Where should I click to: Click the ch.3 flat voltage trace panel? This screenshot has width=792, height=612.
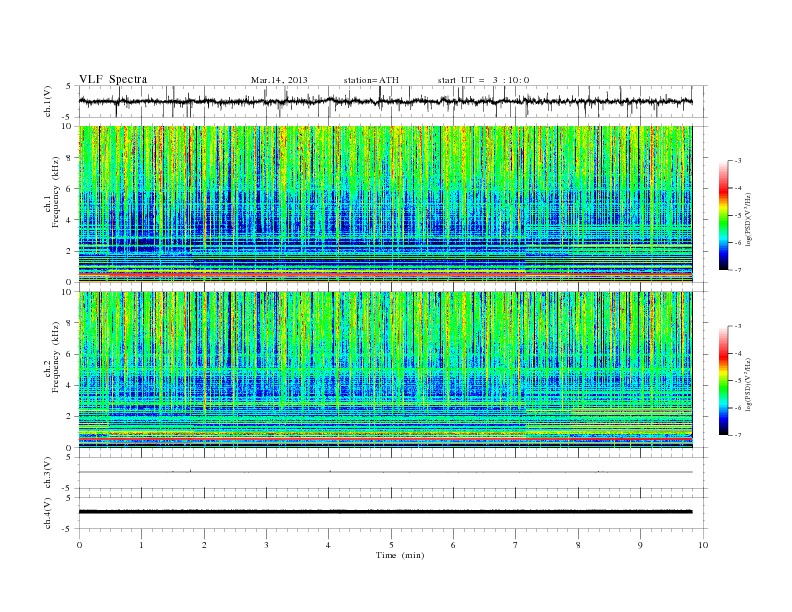pyautogui.click(x=393, y=473)
